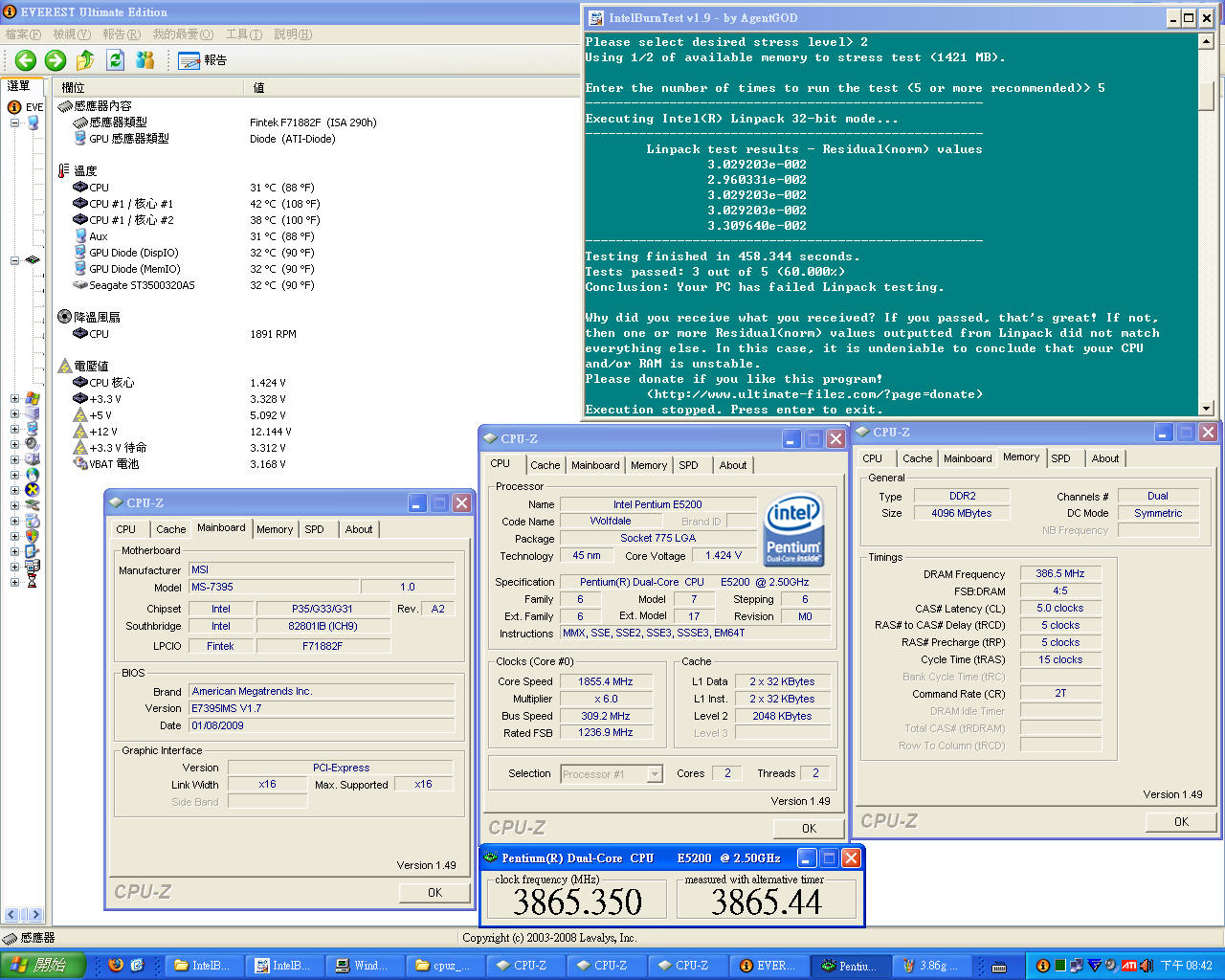Click the green Forward arrow in EVEREST toolbar
Image resolution: width=1225 pixels, height=980 pixels.
(x=56, y=60)
